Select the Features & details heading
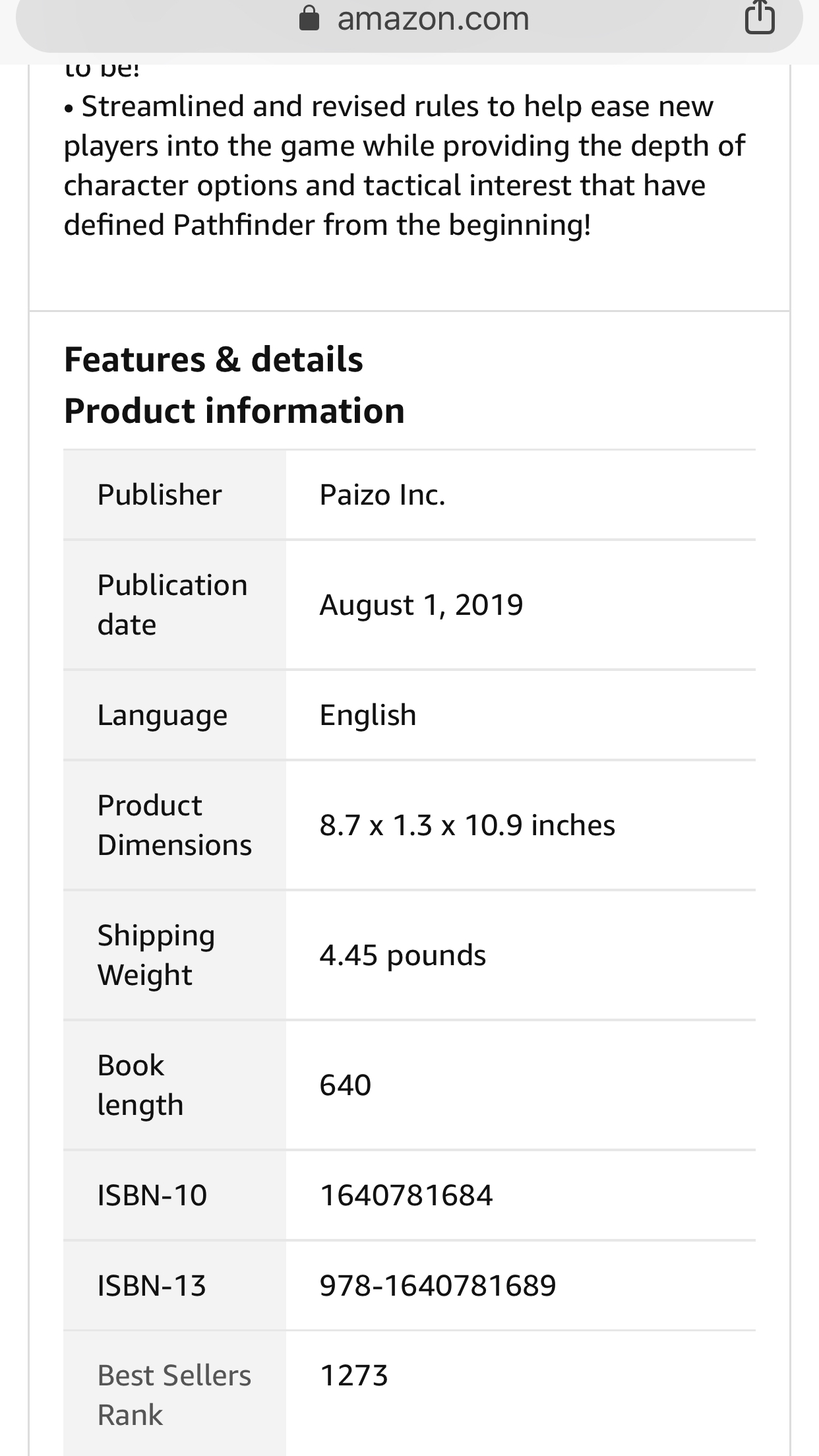The width and height of the screenshot is (819, 1456). coord(214,360)
